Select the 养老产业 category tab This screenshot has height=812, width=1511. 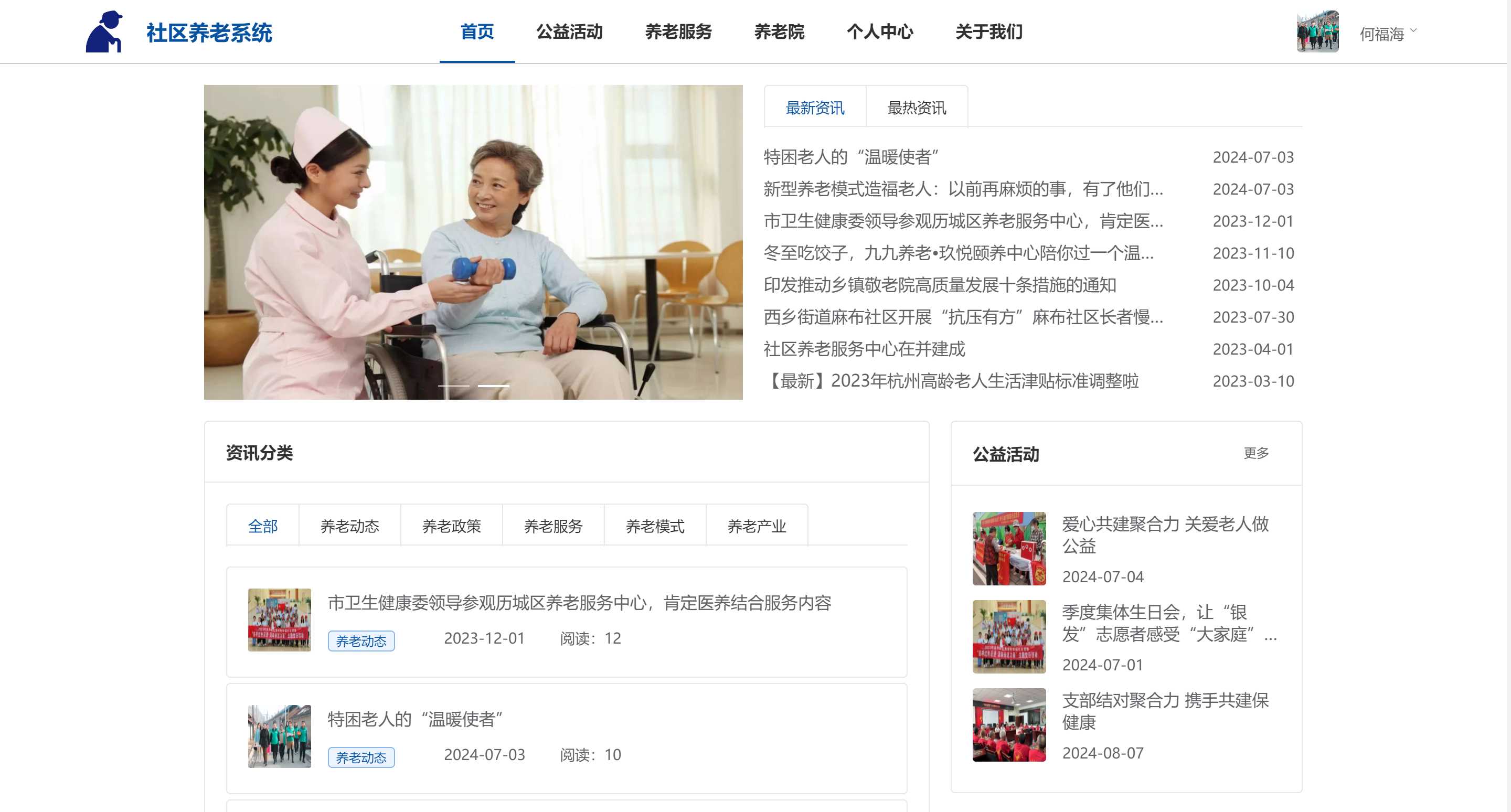click(756, 526)
